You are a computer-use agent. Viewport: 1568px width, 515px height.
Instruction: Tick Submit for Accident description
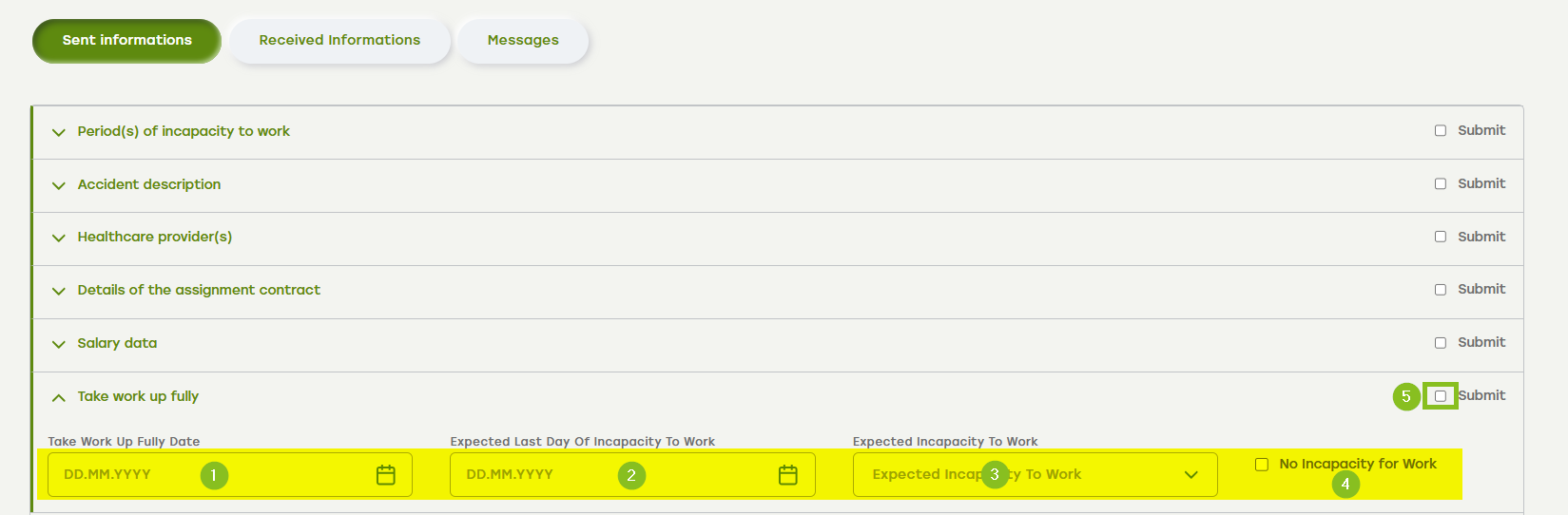(x=1441, y=184)
